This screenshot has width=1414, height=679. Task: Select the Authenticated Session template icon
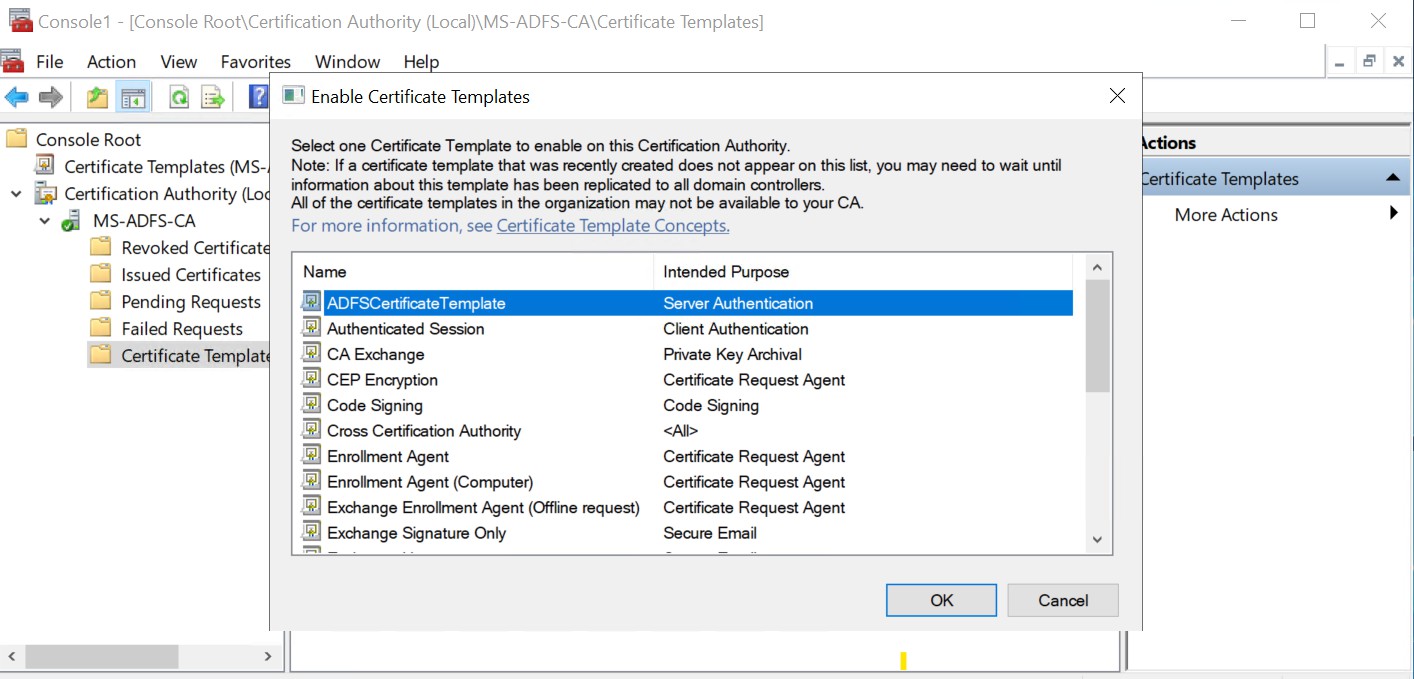point(312,328)
